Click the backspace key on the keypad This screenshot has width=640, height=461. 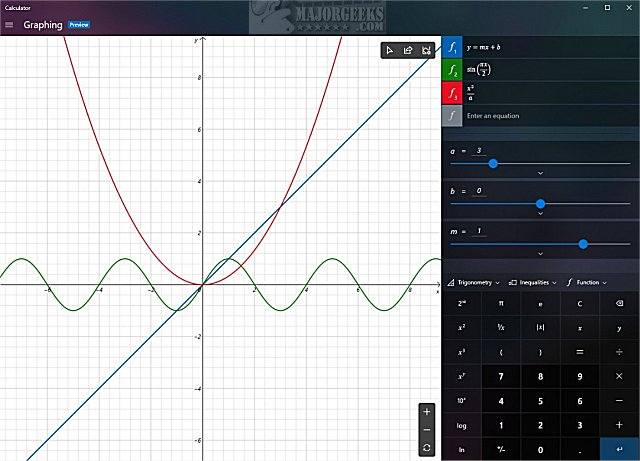click(x=619, y=303)
